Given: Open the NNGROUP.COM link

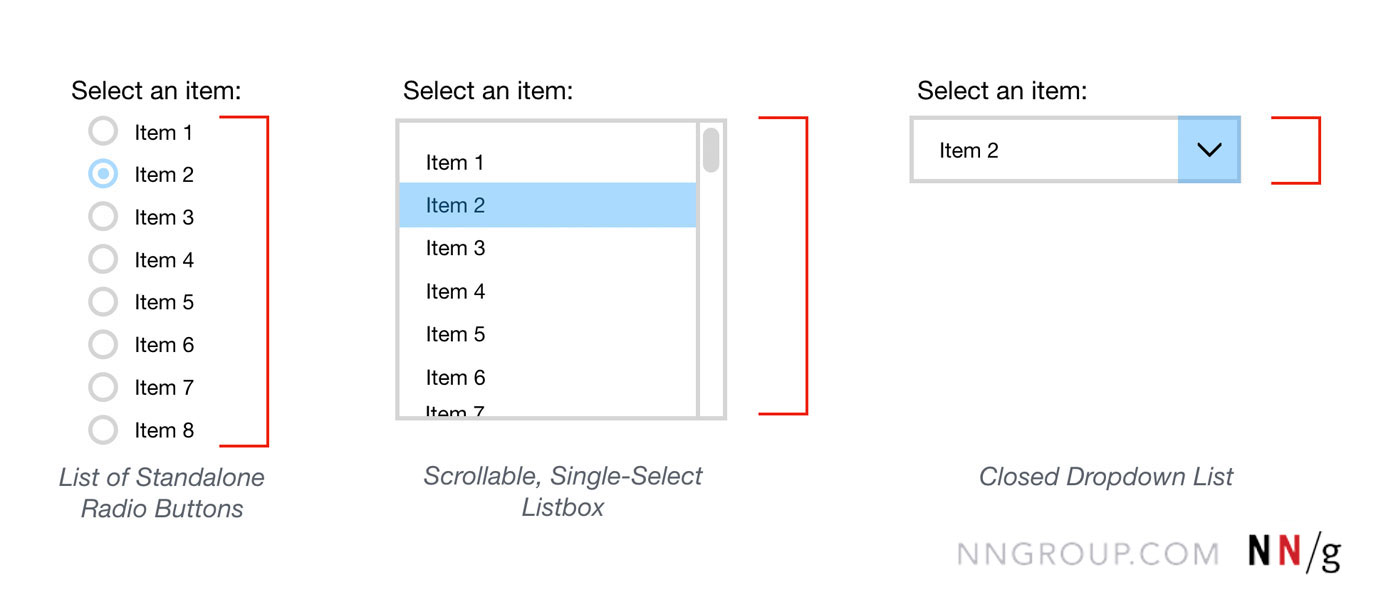Looking at the screenshot, I should [x=1087, y=554].
